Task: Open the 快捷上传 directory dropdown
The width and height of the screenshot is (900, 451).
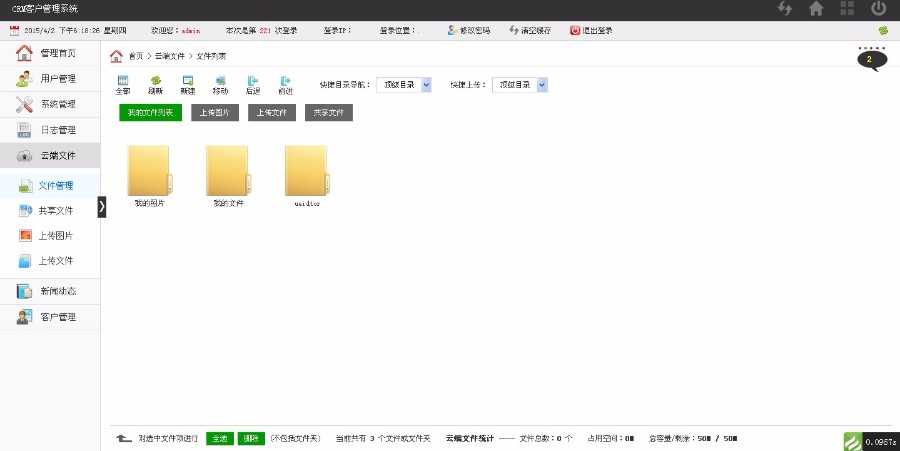Action: pyautogui.click(x=520, y=85)
